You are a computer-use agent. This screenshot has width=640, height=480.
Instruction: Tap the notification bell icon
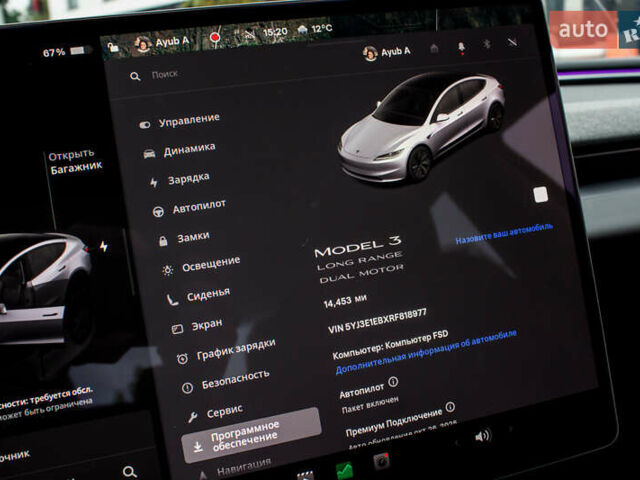point(461,47)
